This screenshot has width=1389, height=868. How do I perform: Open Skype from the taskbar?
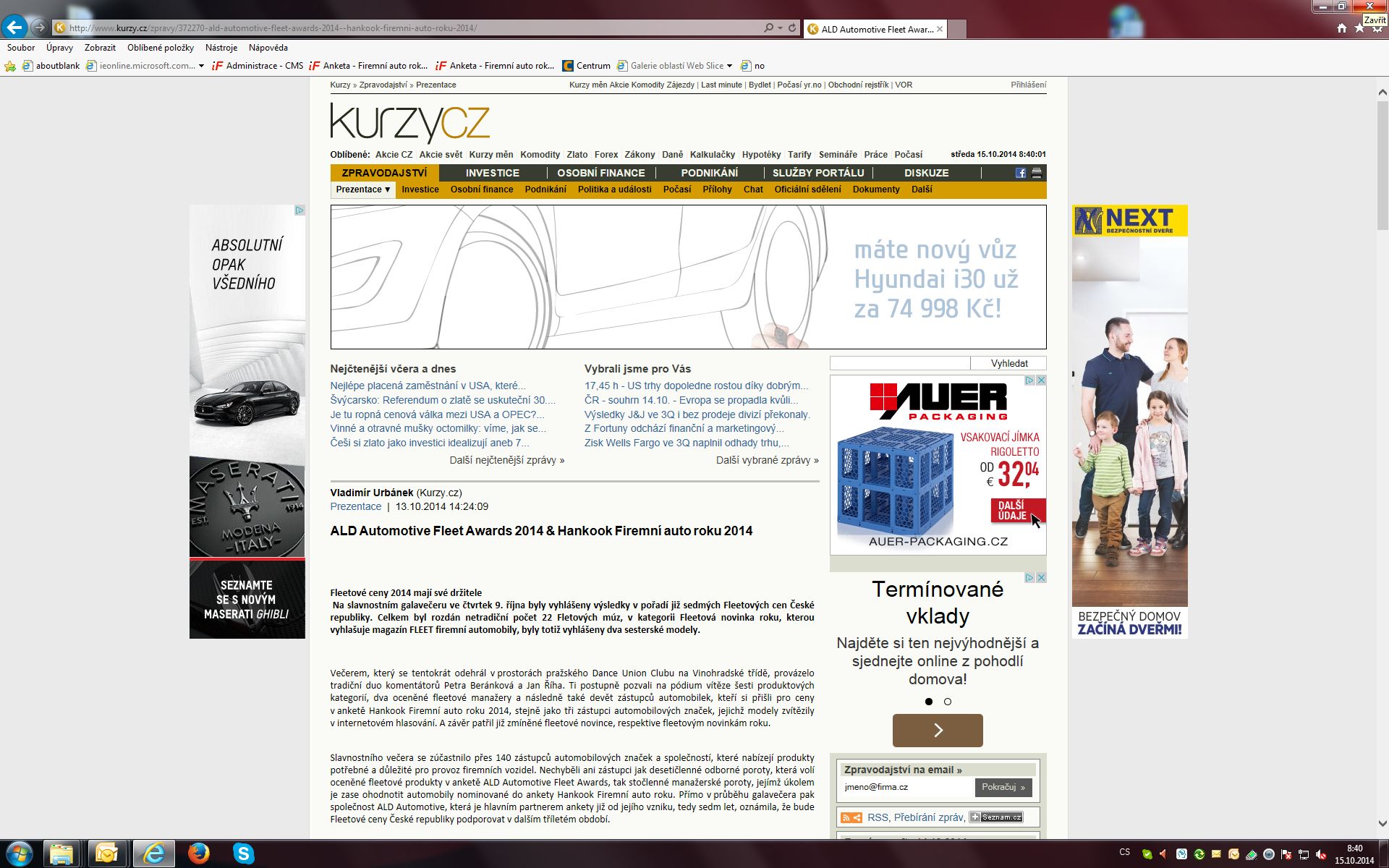click(244, 854)
